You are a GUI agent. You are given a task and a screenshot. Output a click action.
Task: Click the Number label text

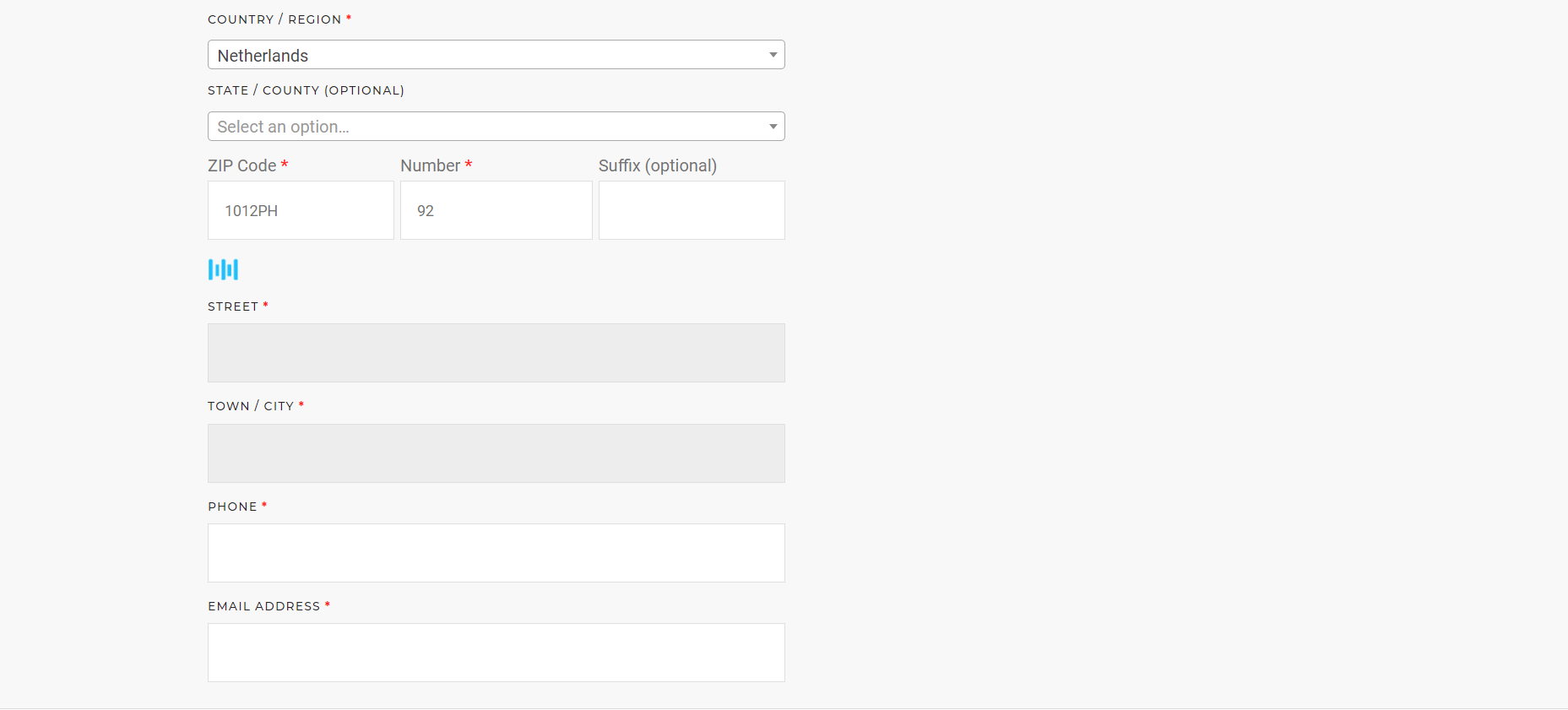pos(431,165)
